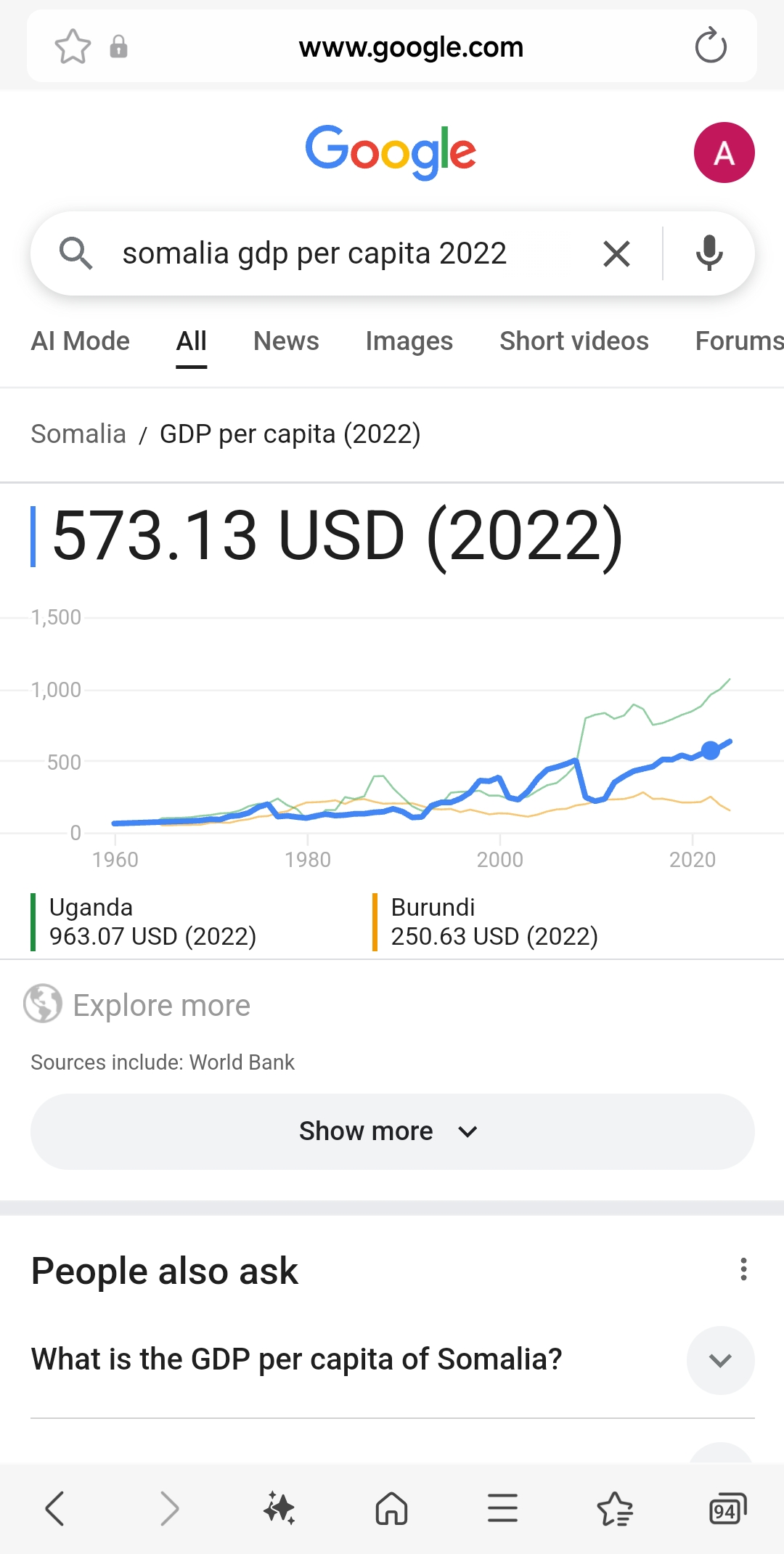Clear the search query with X
This screenshot has width=784, height=1554.
tap(616, 254)
